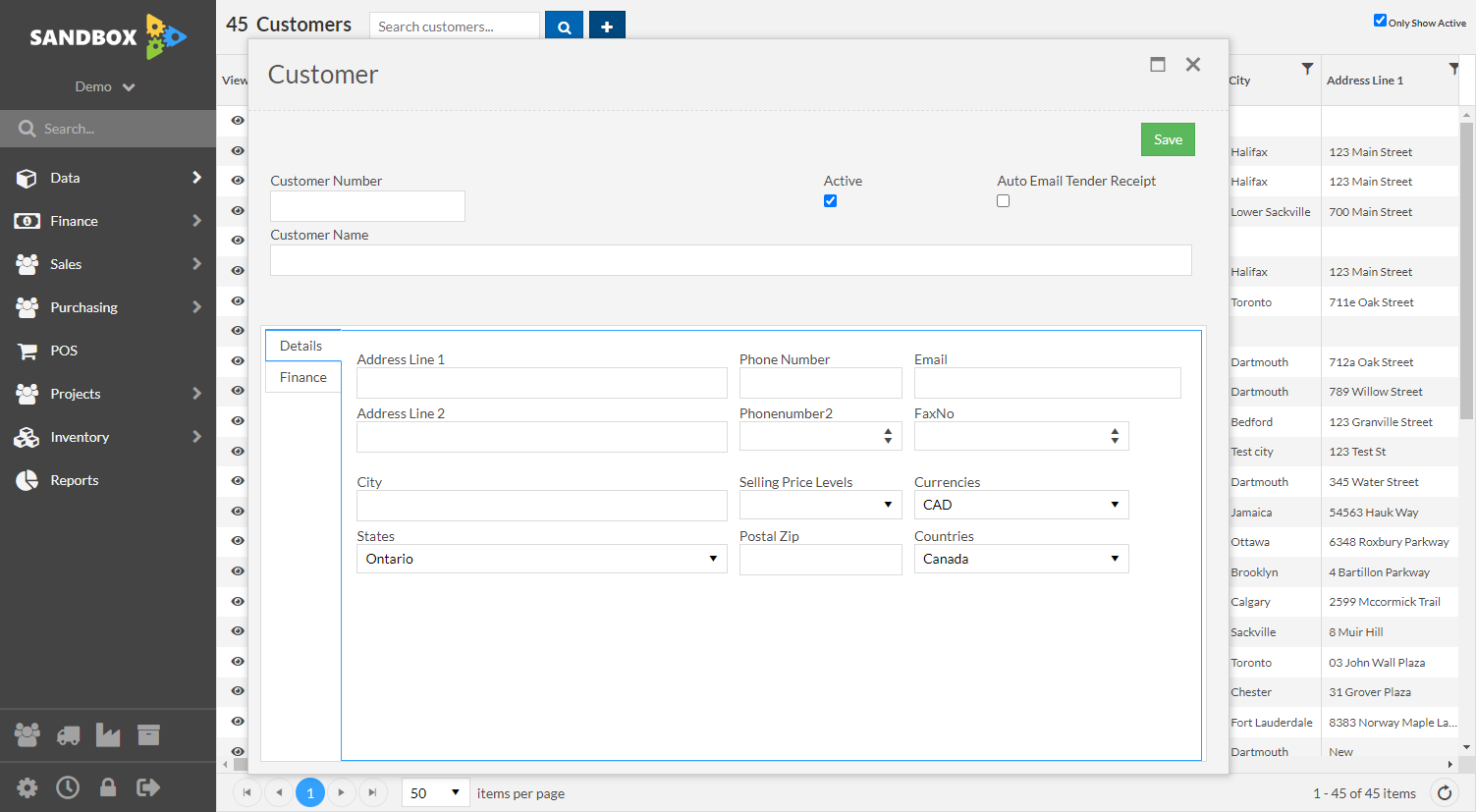Expand the Finance menu chevron in sidebar
This screenshot has width=1476, height=812.
coord(196,221)
